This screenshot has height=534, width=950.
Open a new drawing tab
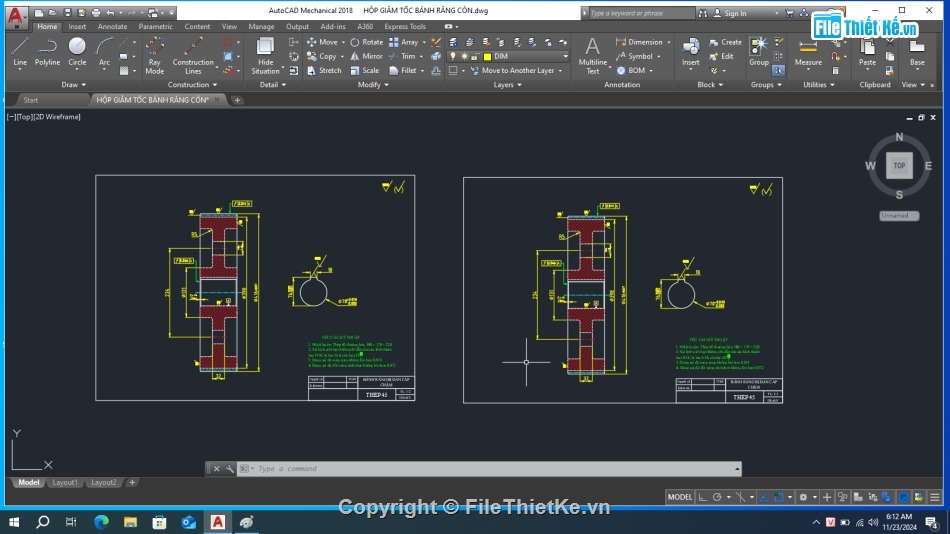click(237, 100)
